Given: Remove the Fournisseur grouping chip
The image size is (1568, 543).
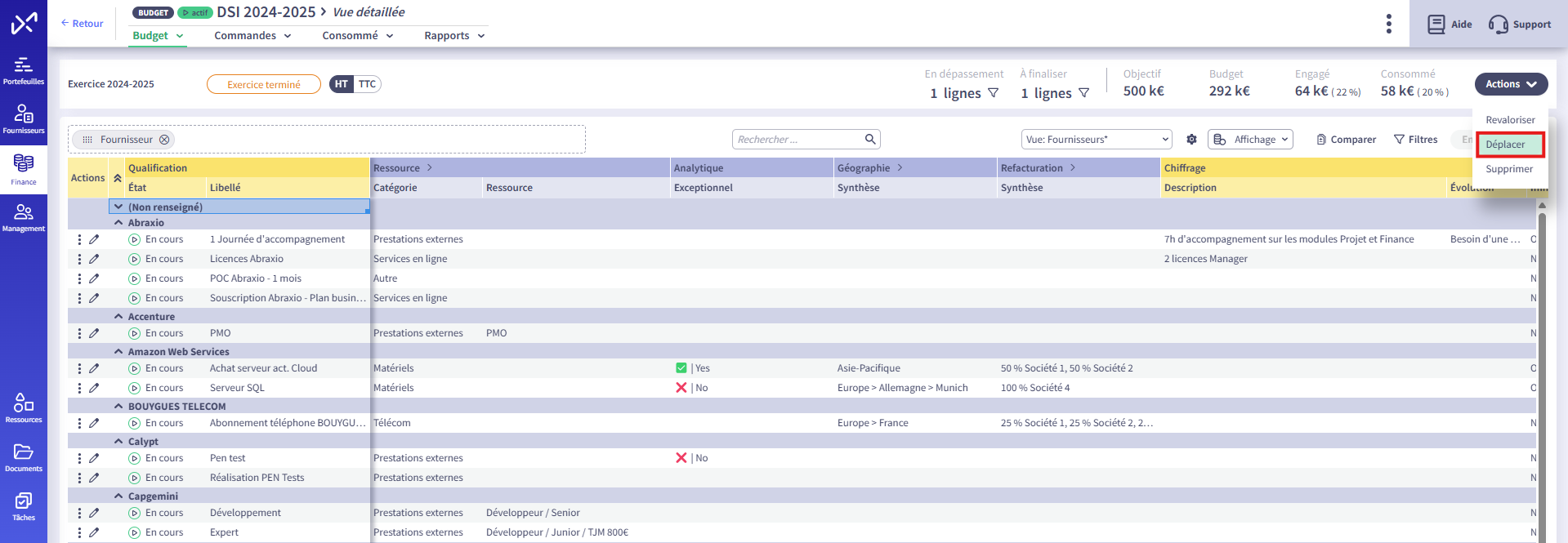Looking at the screenshot, I should [164, 140].
